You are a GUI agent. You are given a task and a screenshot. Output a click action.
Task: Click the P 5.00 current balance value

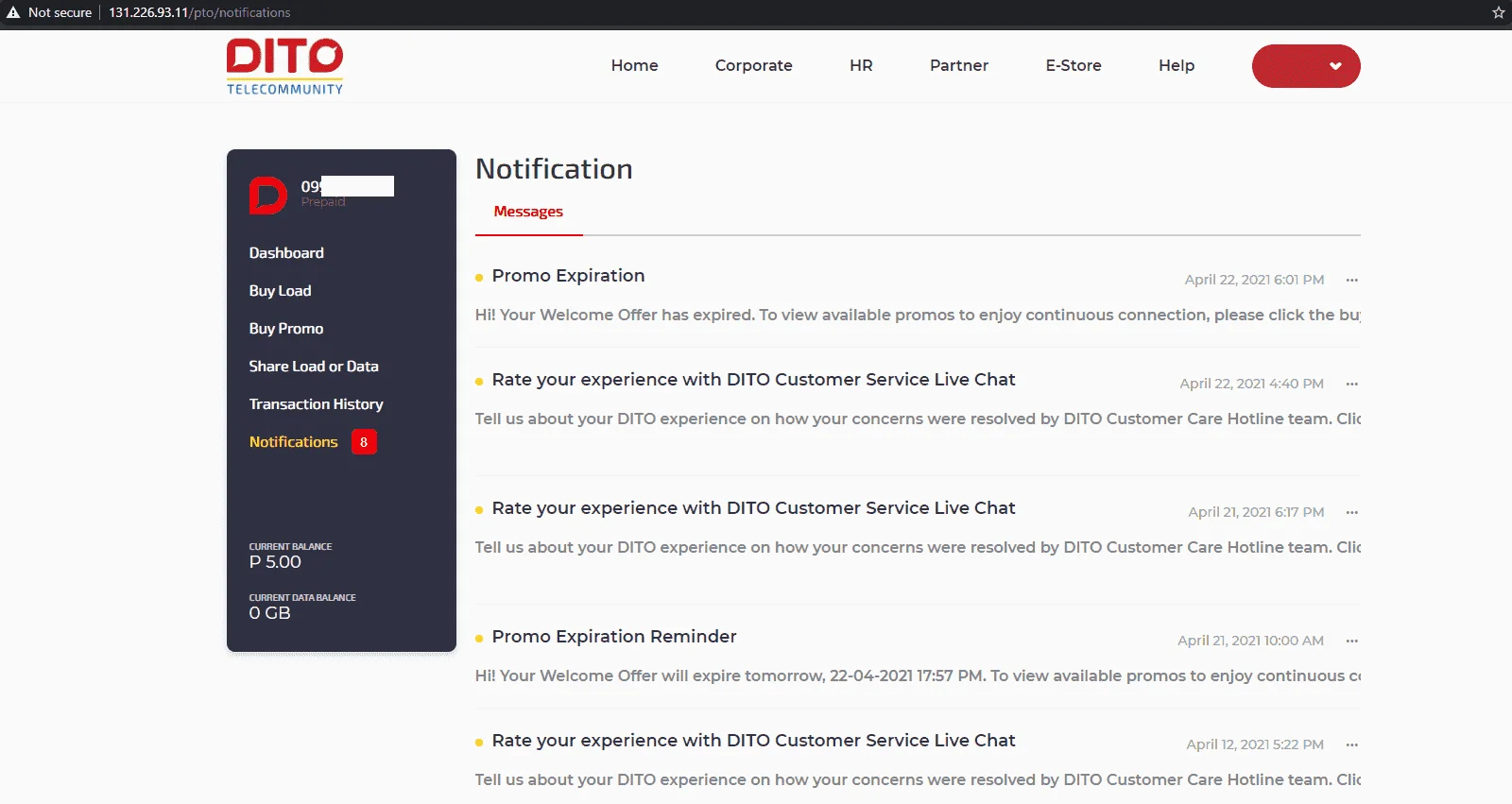pos(275,562)
